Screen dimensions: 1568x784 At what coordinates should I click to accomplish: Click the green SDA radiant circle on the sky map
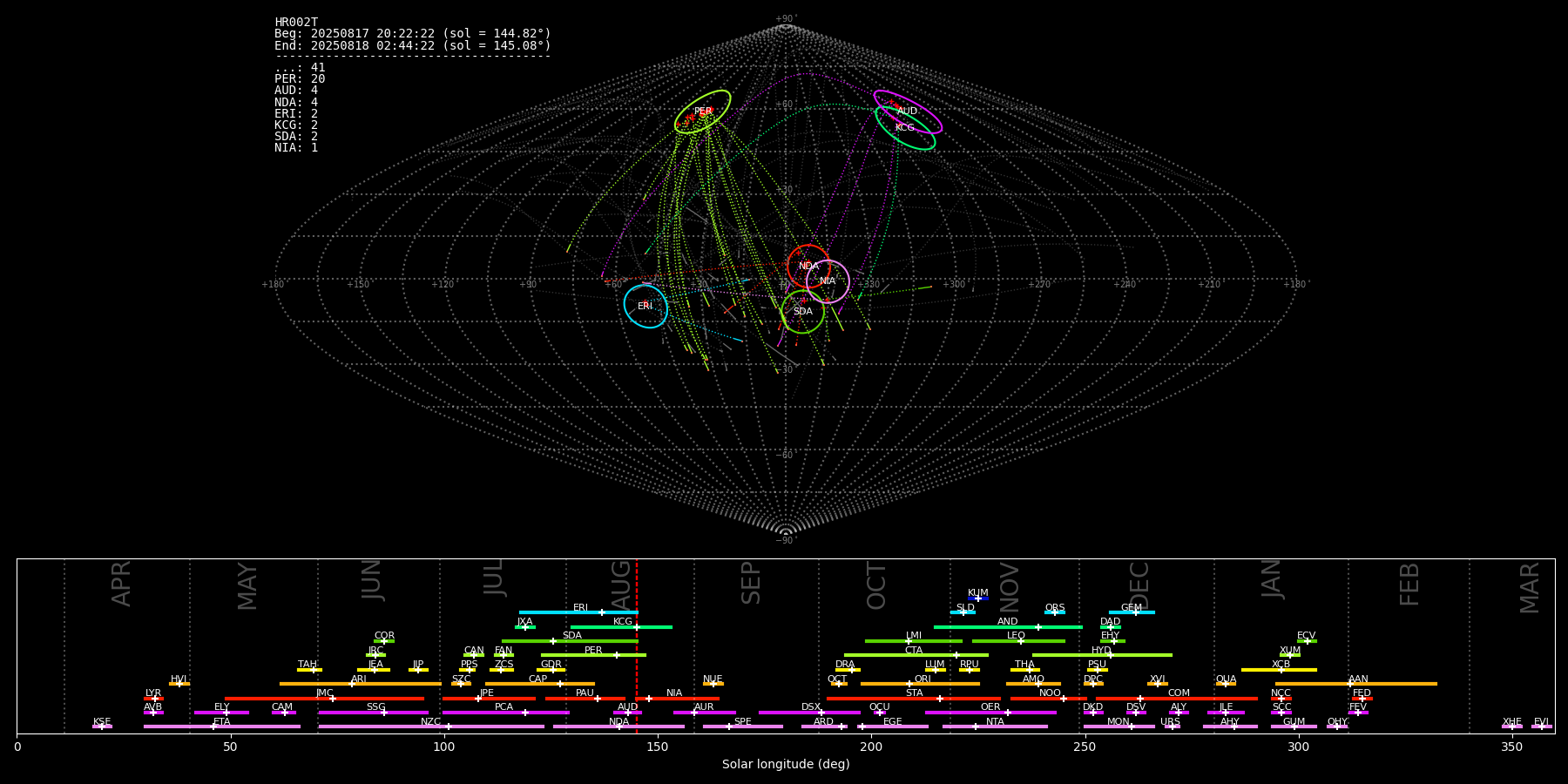(803, 312)
